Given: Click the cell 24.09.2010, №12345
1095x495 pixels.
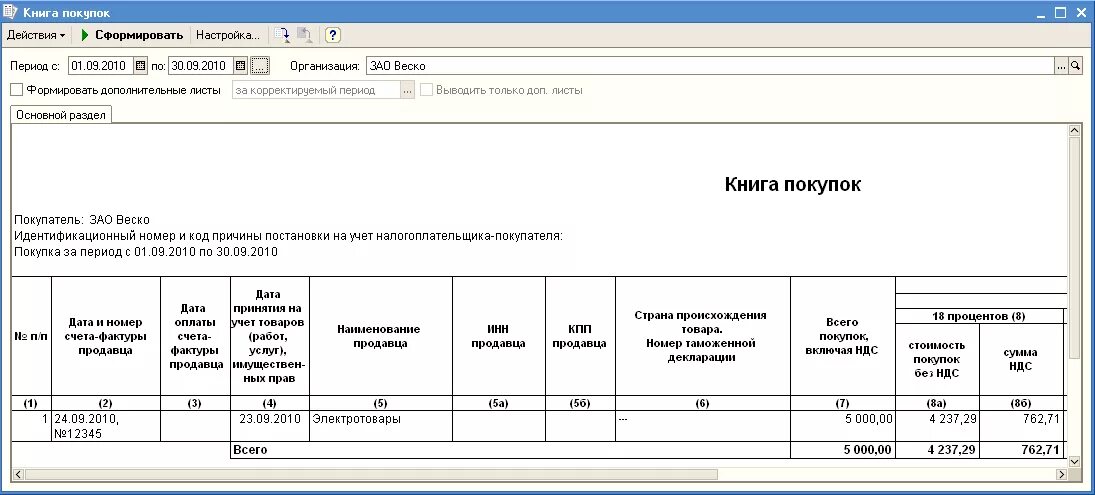Looking at the screenshot, I should 105,426.
